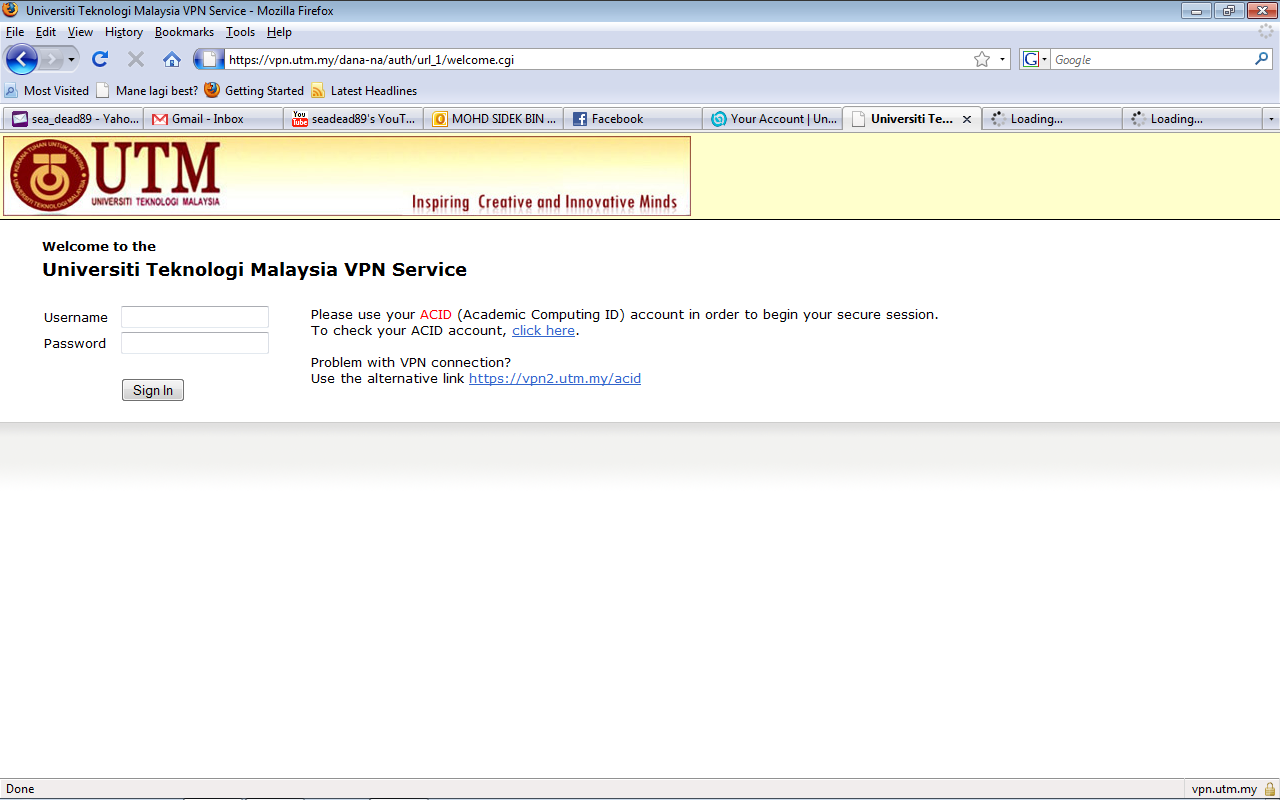Focus the Google search box
This screenshot has width=1280, height=800.
pos(1151,59)
